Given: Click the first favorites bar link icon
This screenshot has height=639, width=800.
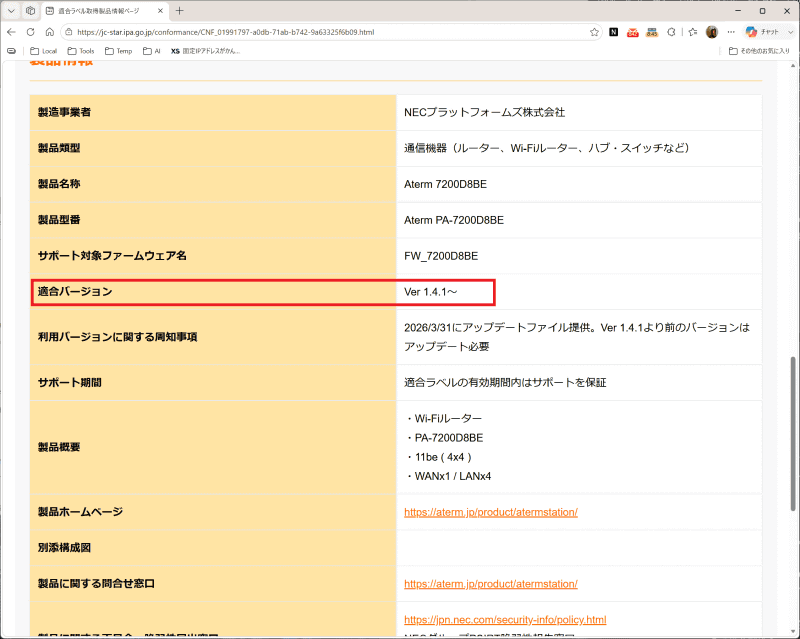Looking at the screenshot, I should click(x=12, y=51).
